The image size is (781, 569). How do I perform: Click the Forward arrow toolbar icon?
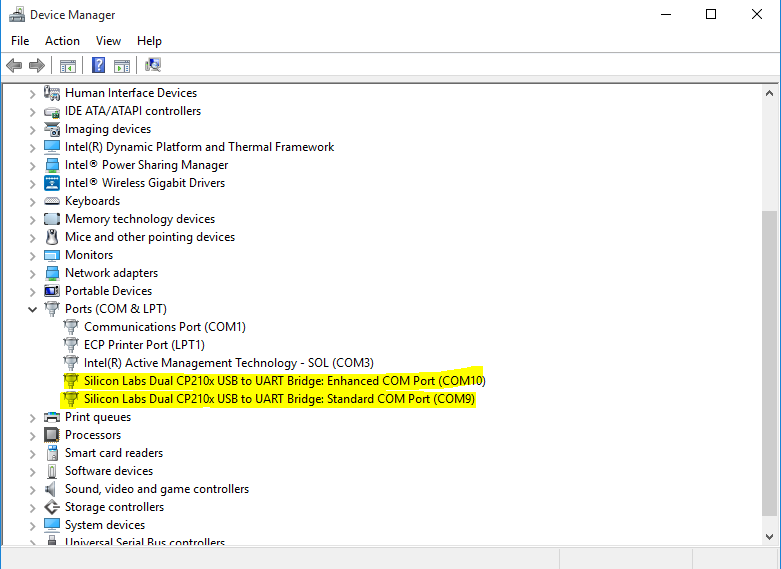click(x=37, y=65)
